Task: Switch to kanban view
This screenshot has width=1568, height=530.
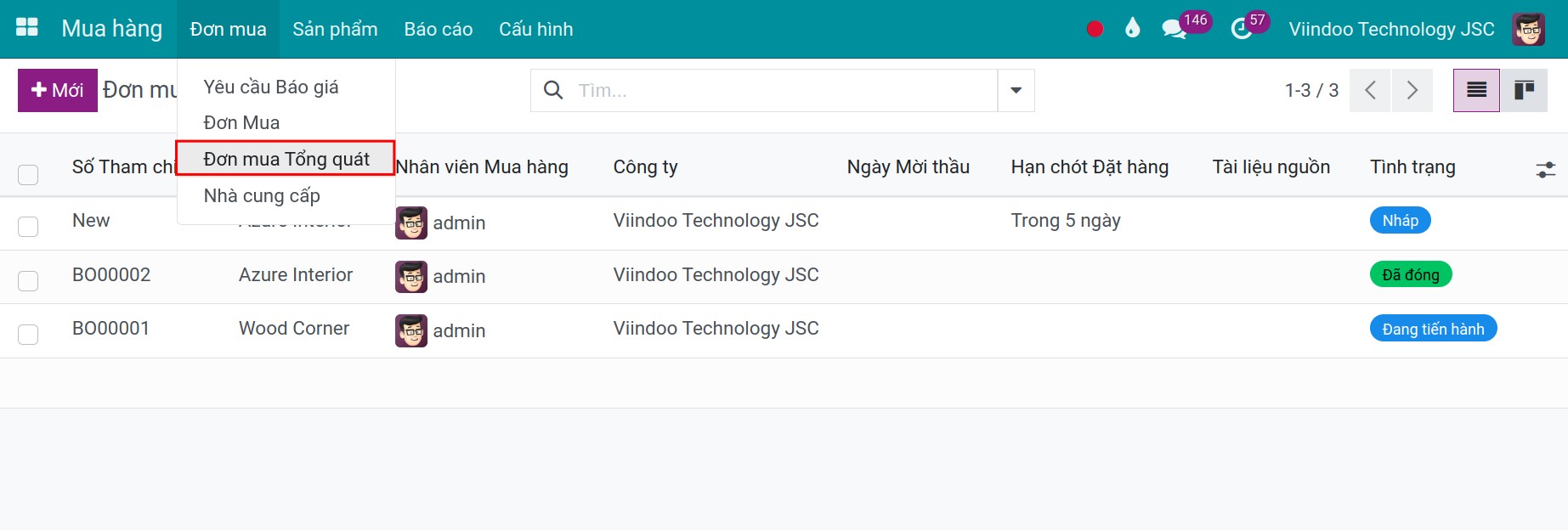Action: pyautogui.click(x=1524, y=90)
